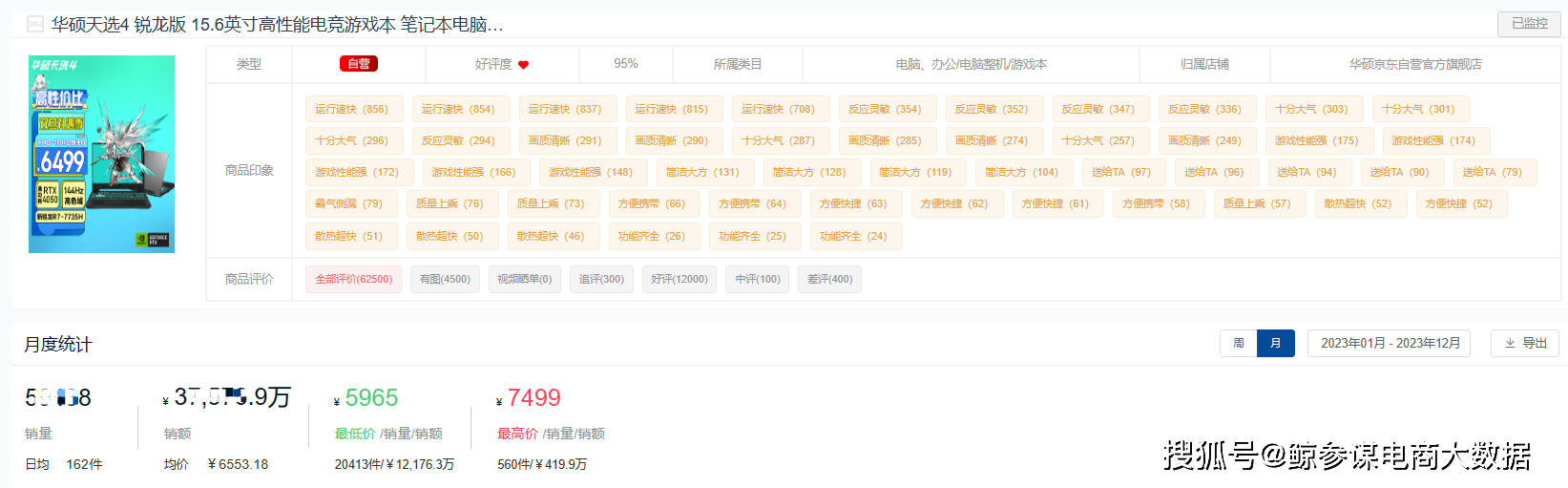Click the highest price value 7499

click(x=533, y=397)
